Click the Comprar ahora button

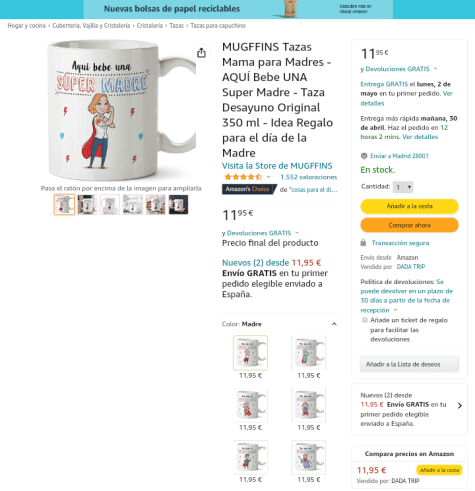(409, 225)
